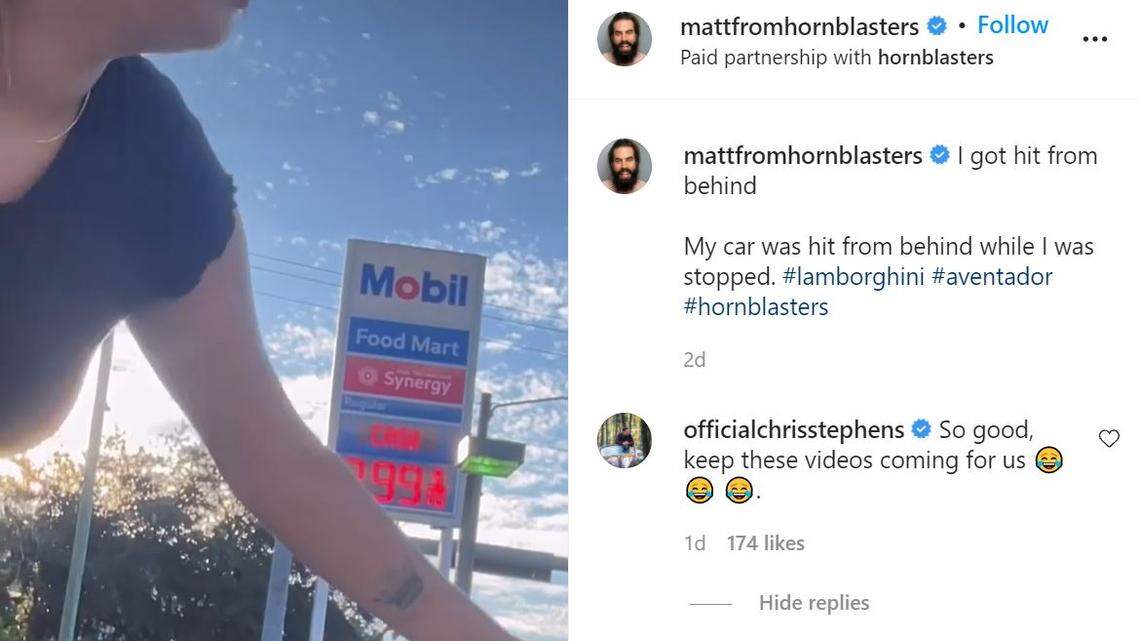Play the Mobil gas station video
The image size is (1140, 641).
(x=284, y=320)
